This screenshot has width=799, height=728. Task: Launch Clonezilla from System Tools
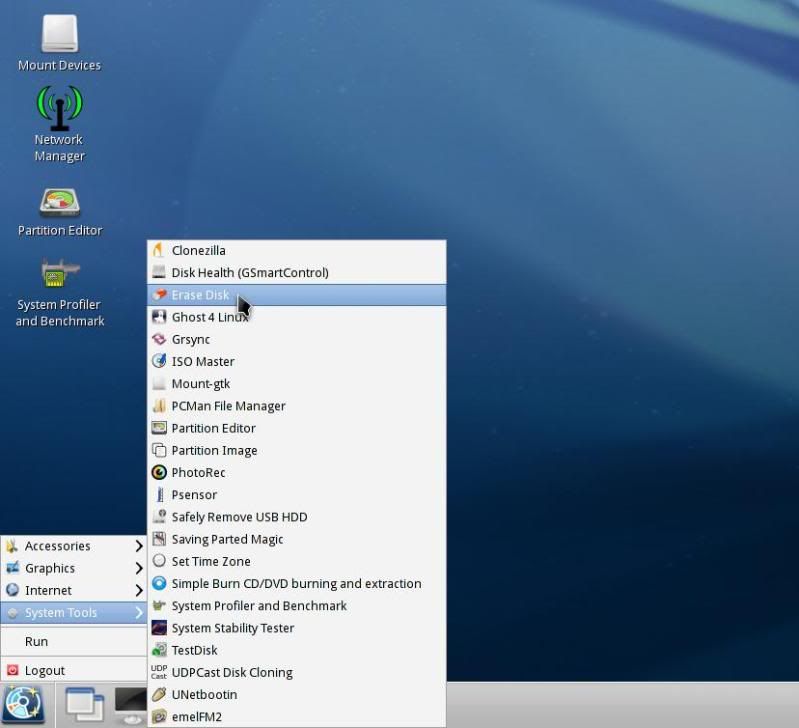point(297,250)
